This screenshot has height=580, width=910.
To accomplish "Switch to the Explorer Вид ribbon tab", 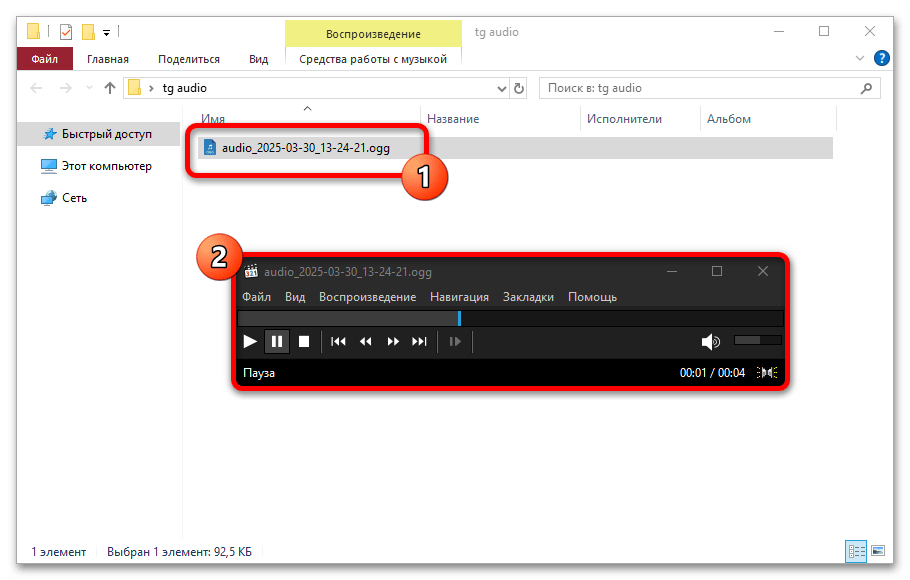I will (x=259, y=59).
